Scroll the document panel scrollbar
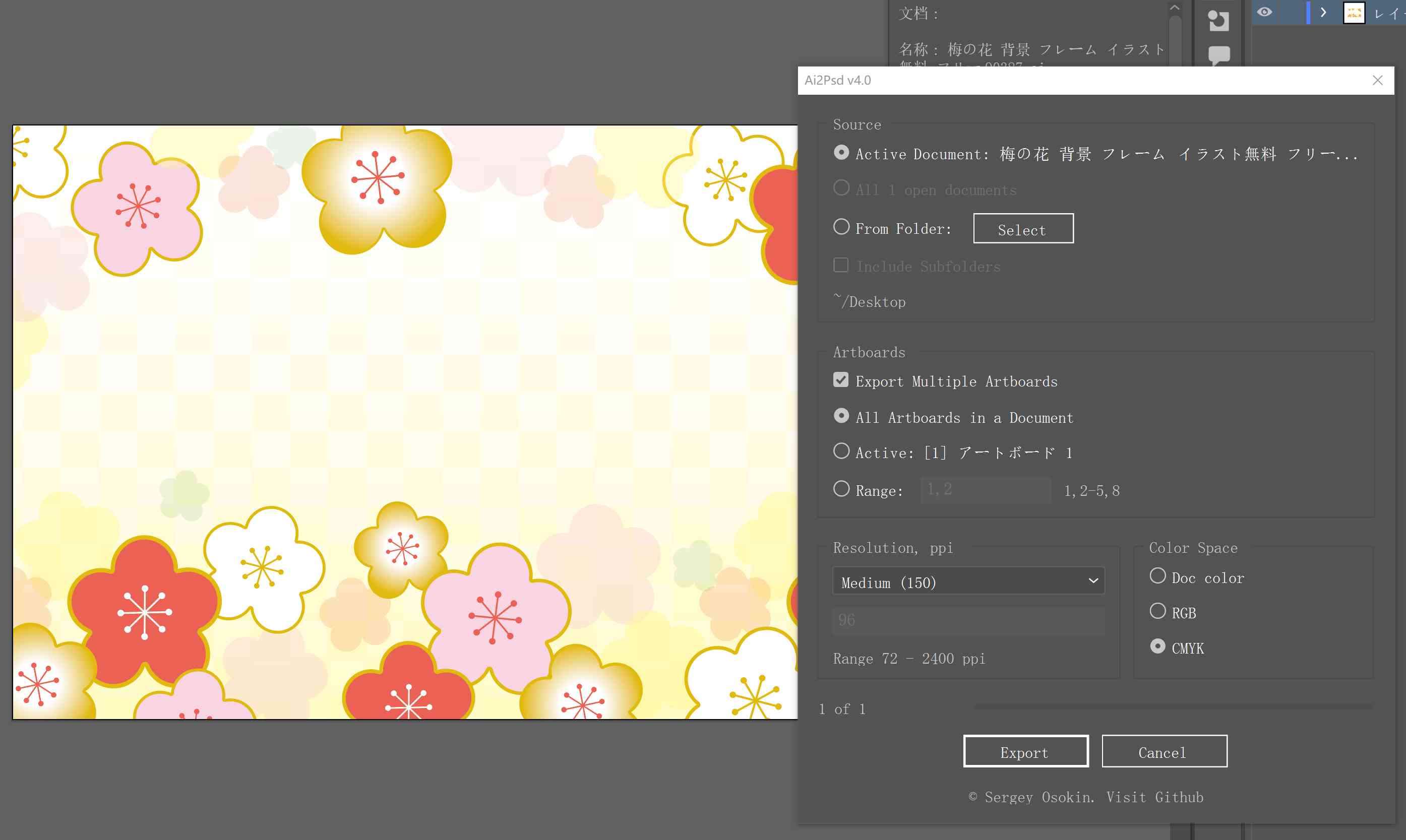Viewport: 1406px width, 840px height. (x=1177, y=35)
